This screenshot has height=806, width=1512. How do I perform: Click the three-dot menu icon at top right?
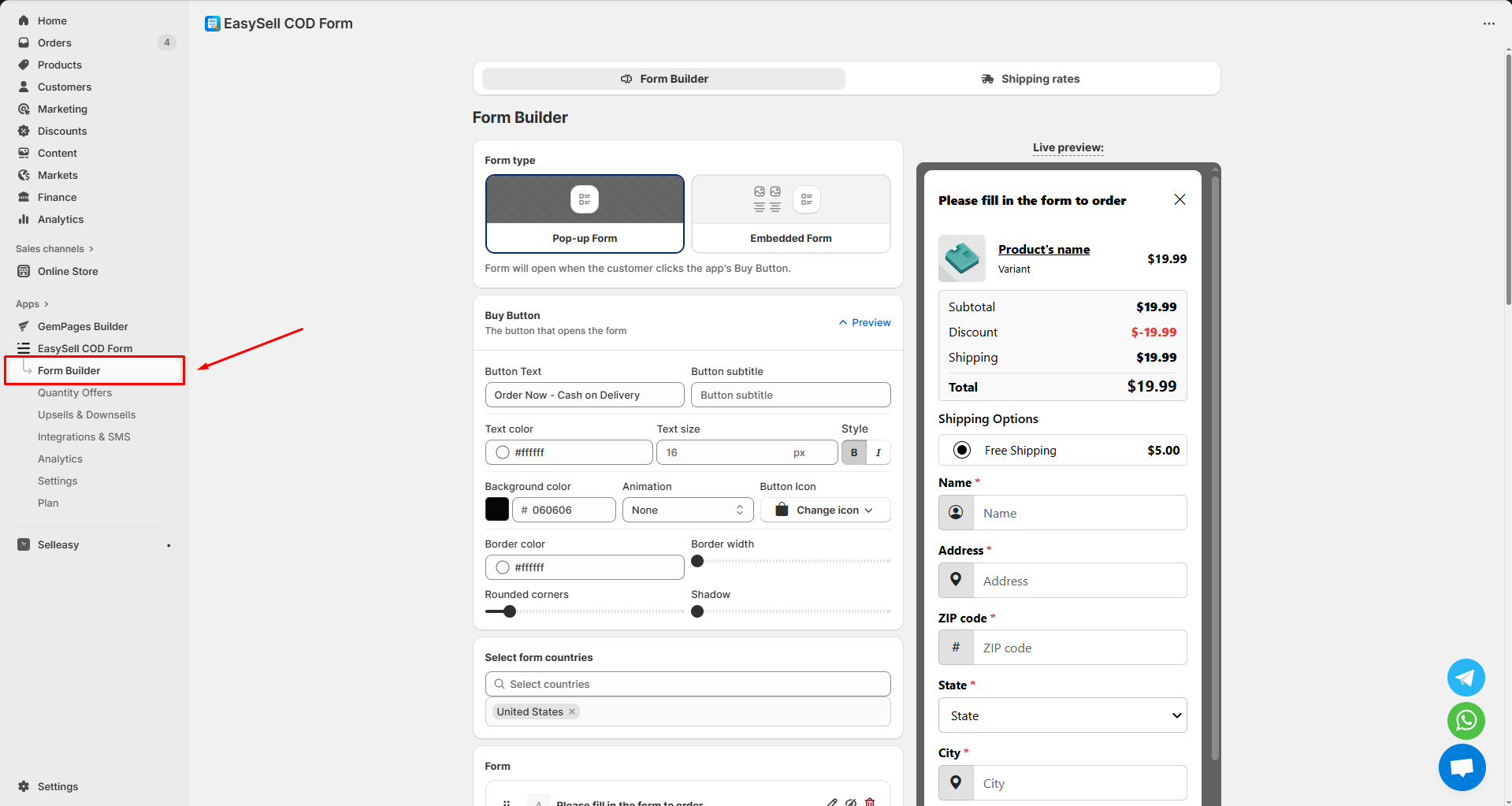tap(1488, 24)
